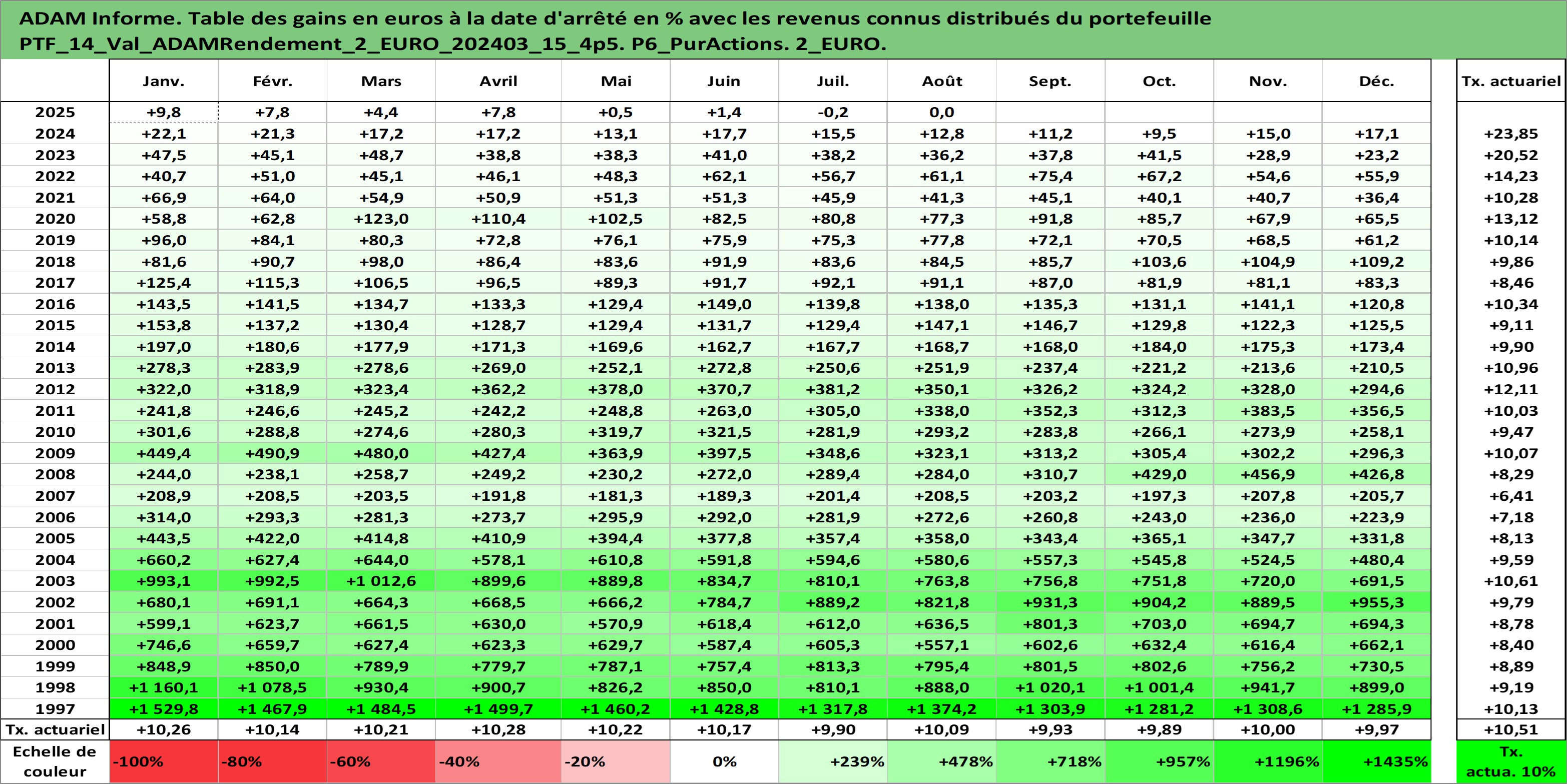Click the -20% pale pink scale cell
1567x784 pixels.
tap(616, 761)
